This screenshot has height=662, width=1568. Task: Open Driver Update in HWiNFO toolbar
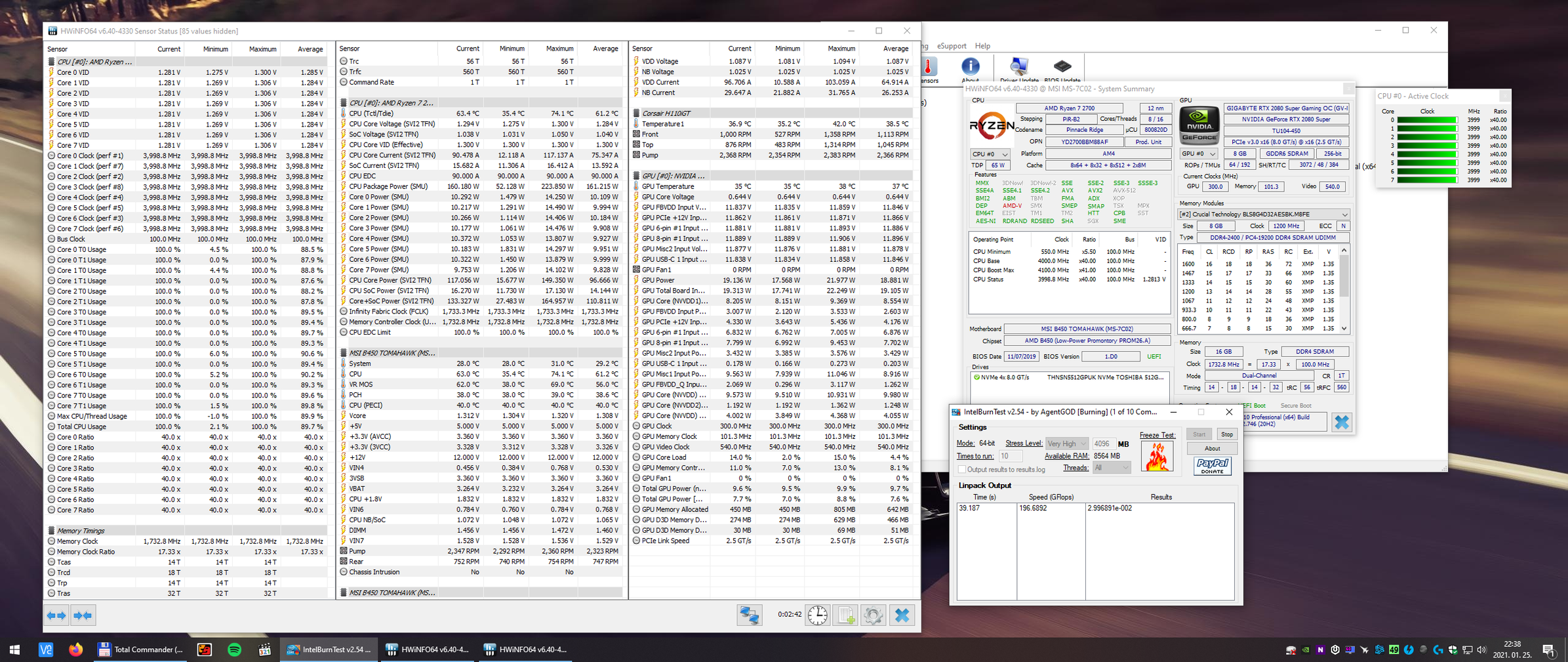click(1019, 70)
